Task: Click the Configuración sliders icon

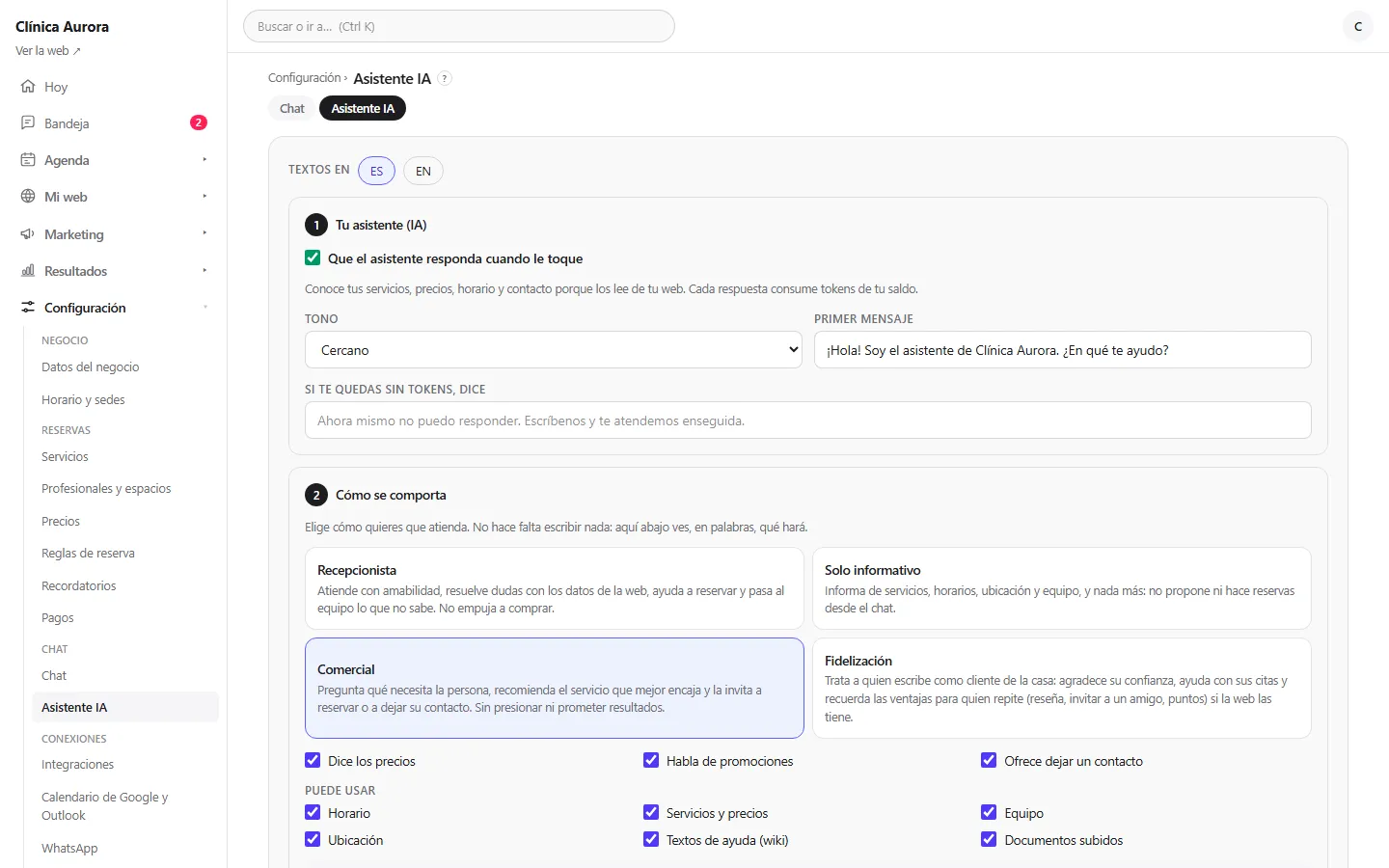Action: (x=28, y=308)
